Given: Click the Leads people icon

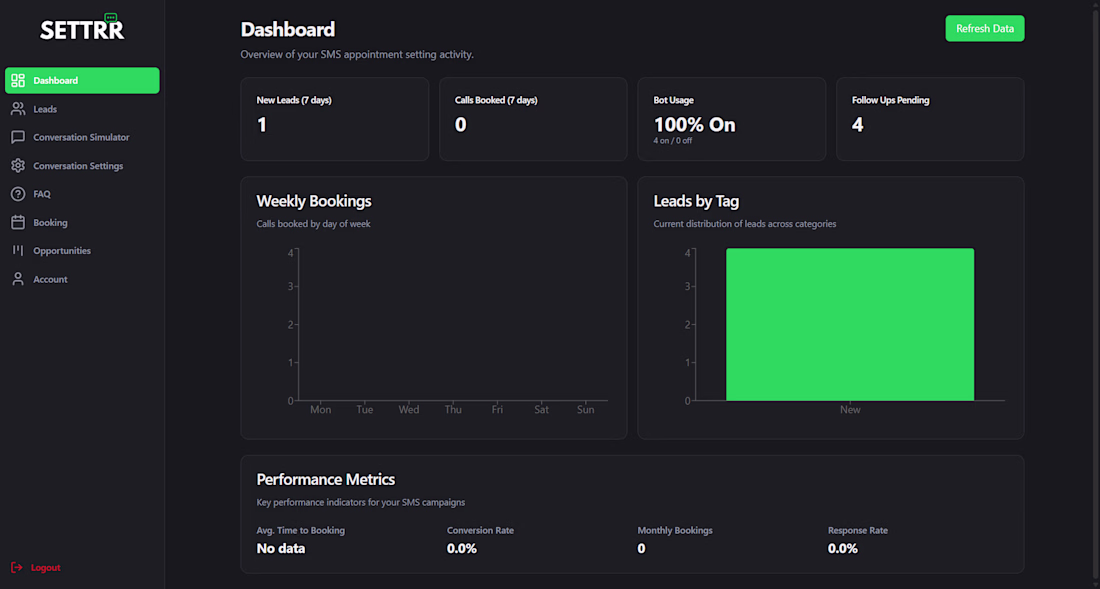Looking at the screenshot, I should [x=18, y=109].
